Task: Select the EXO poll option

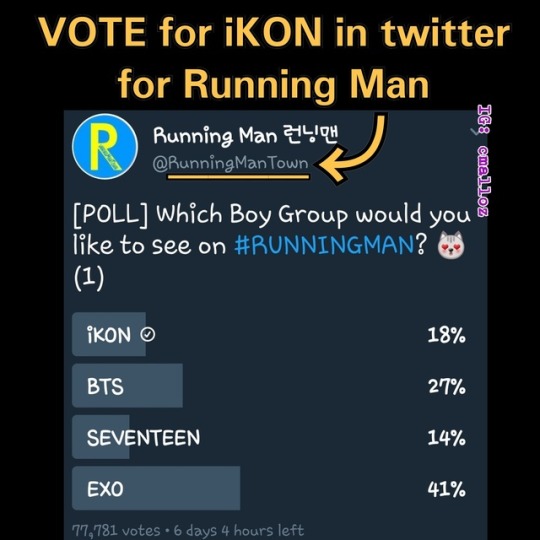Action: pyautogui.click(x=269, y=488)
